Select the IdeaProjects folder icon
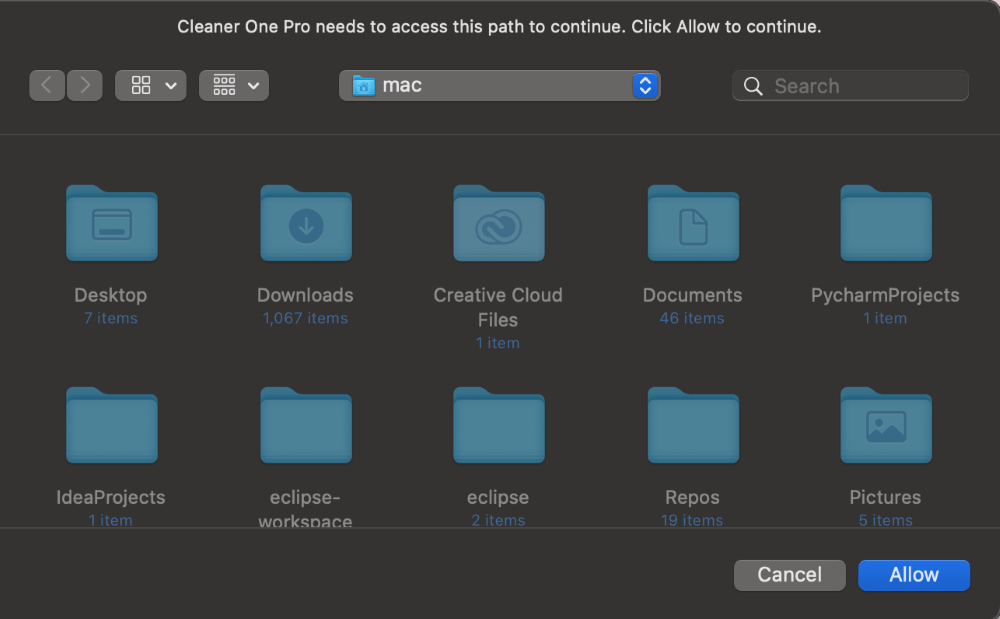The width and height of the screenshot is (1000, 619). (x=112, y=425)
